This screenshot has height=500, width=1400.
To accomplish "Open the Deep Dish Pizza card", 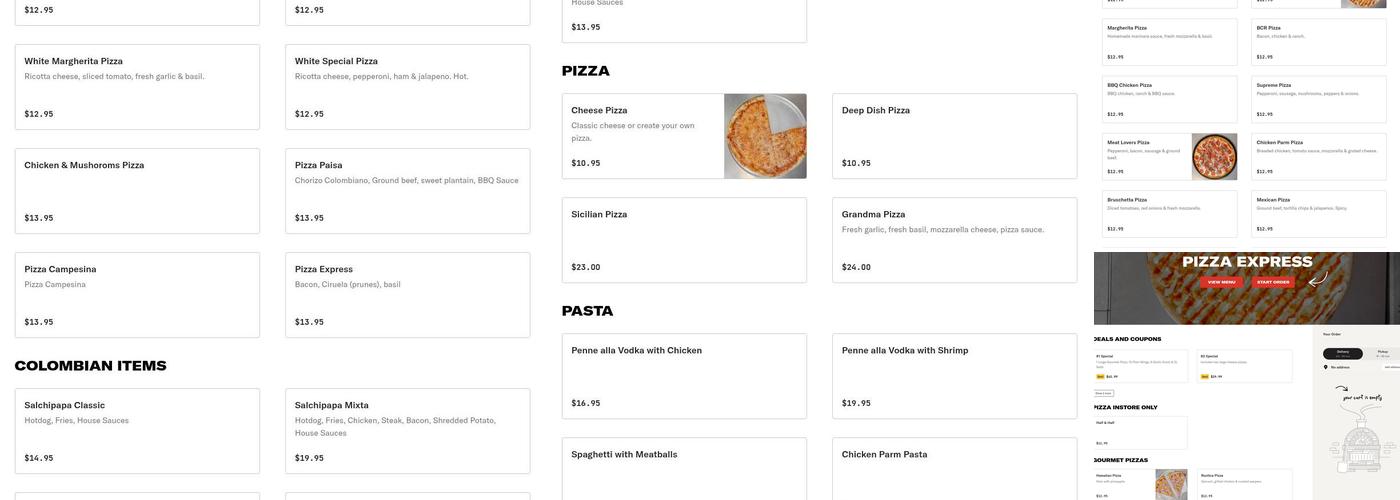I will coord(954,136).
